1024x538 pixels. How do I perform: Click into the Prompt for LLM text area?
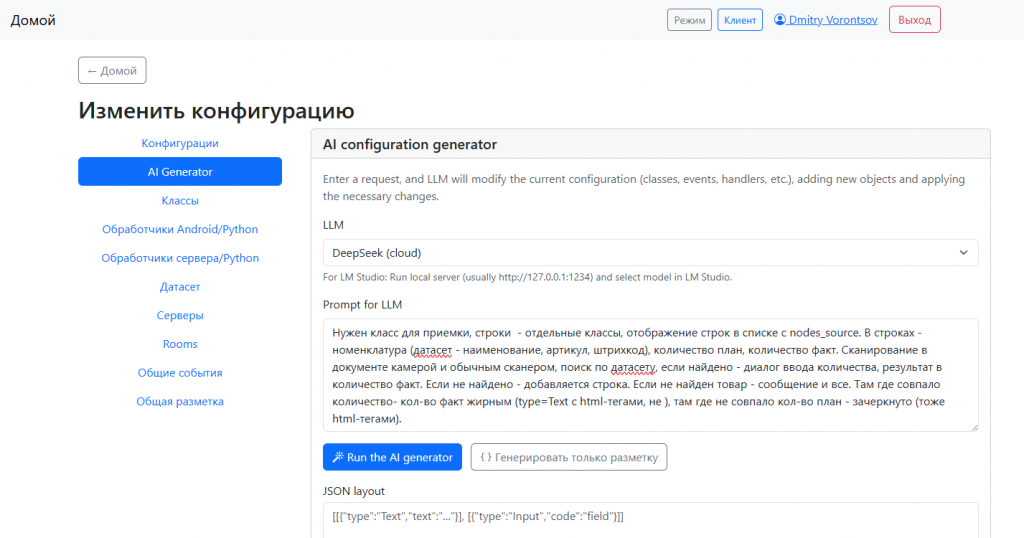[650, 375]
